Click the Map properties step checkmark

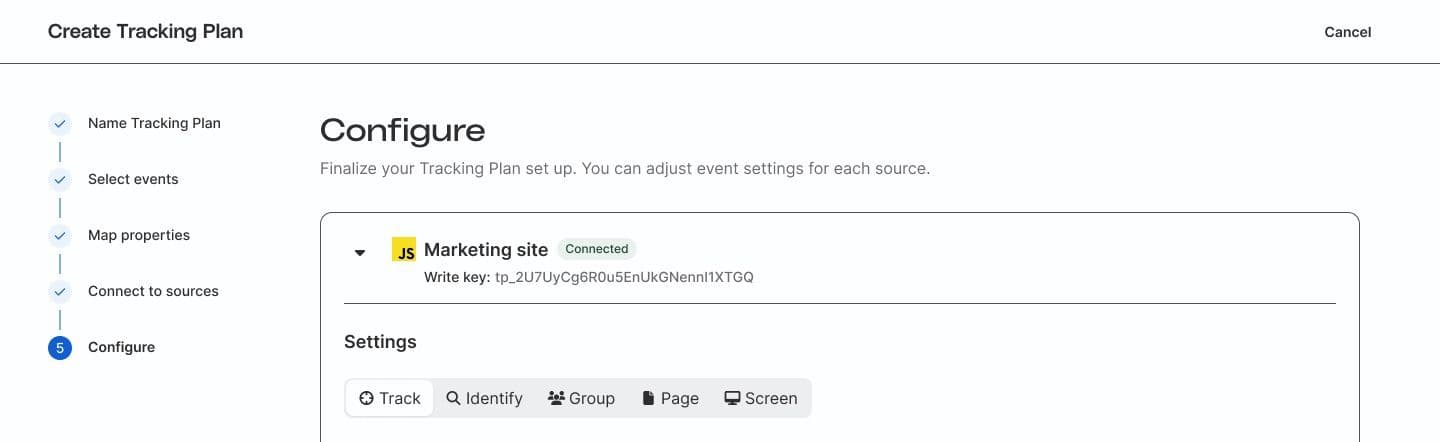coord(60,236)
